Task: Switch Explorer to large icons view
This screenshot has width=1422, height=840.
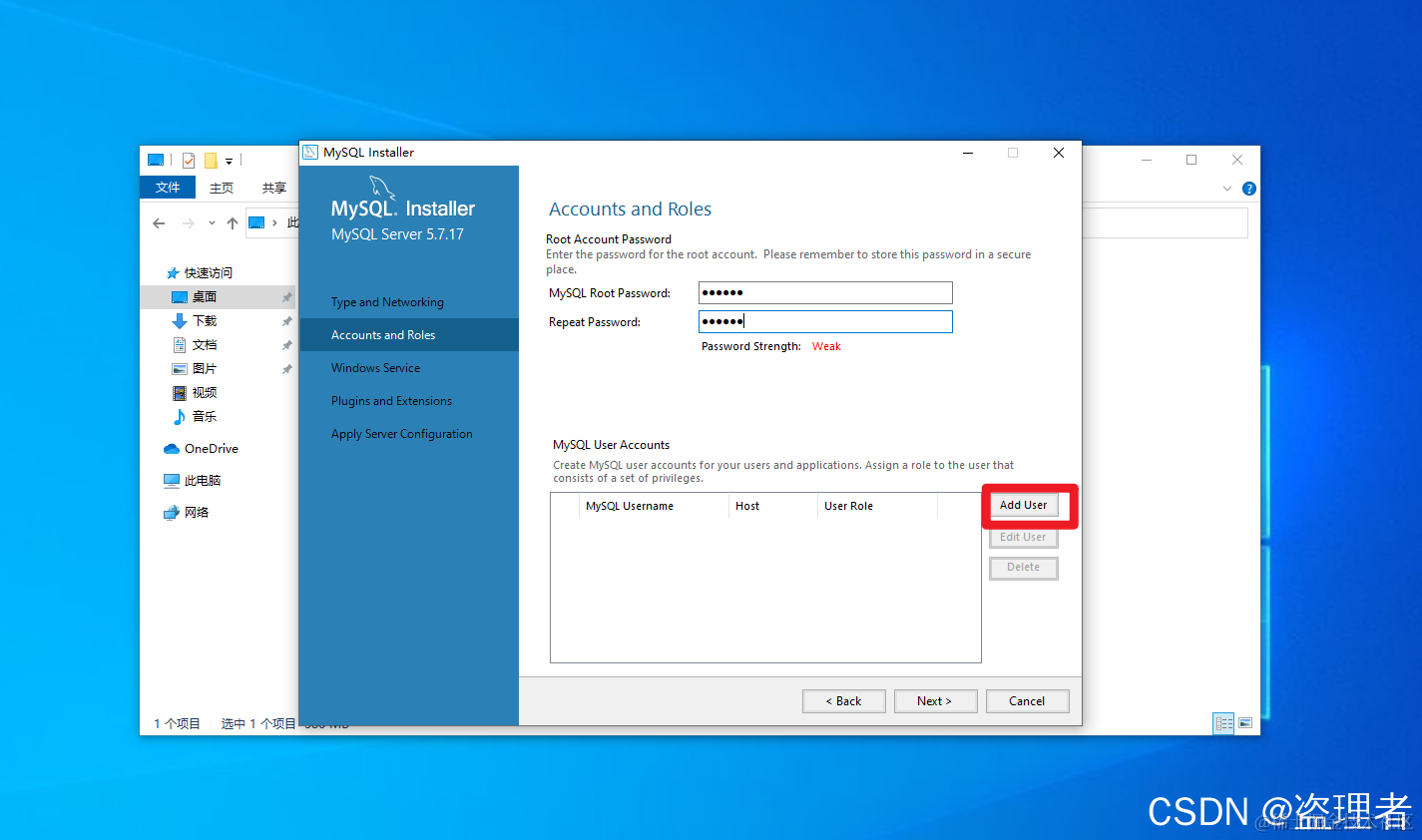Action: pos(1245,723)
